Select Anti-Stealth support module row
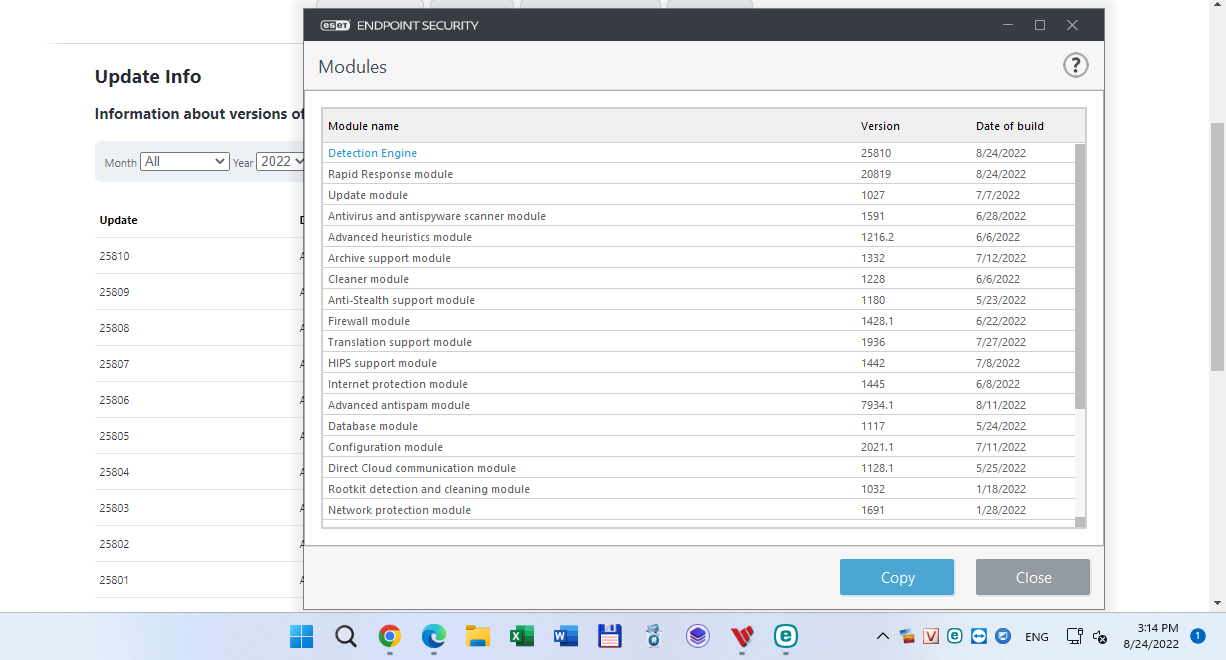The width and height of the screenshot is (1226, 660). pyautogui.click(x=699, y=300)
